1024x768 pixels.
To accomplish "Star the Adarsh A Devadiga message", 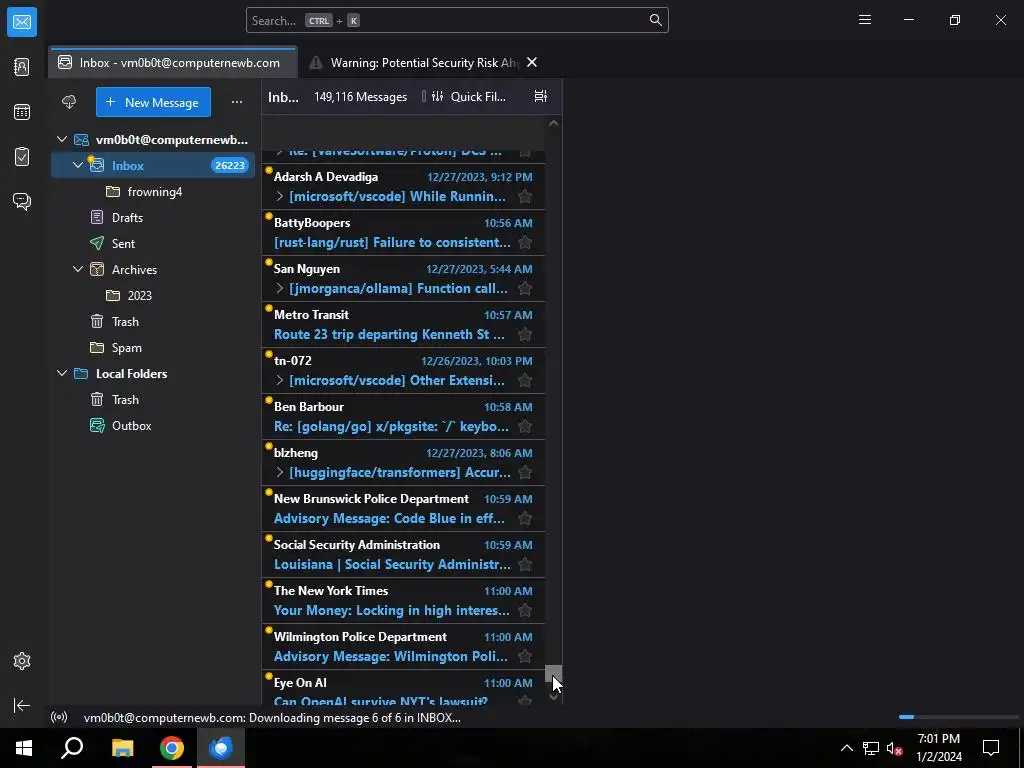I will pyautogui.click(x=524, y=196).
